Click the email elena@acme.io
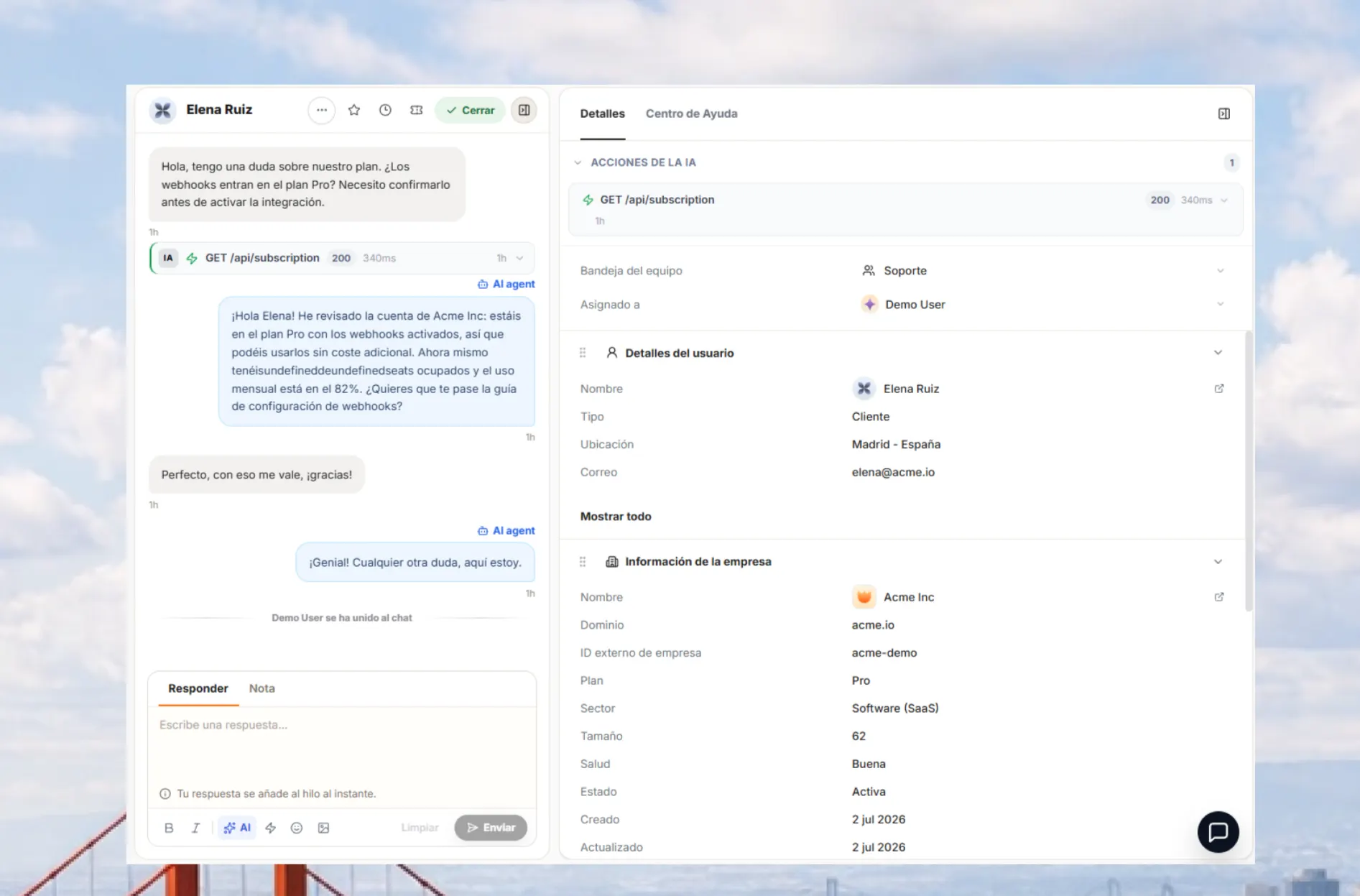 pyautogui.click(x=893, y=472)
